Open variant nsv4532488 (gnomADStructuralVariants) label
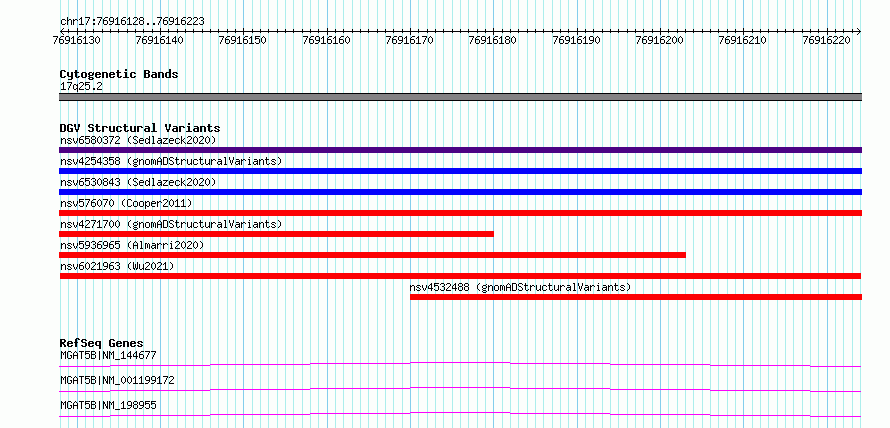This screenshot has height=428, width=890. [520, 287]
